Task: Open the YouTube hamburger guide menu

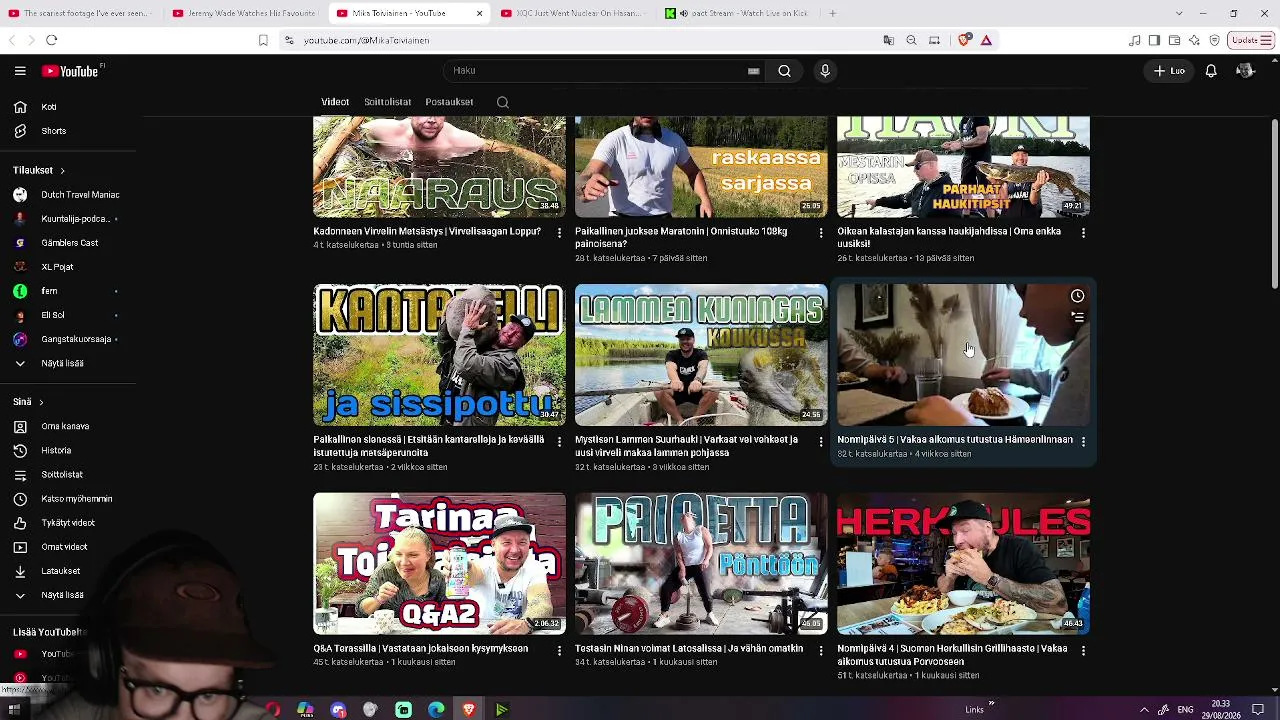Action: [x=20, y=71]
